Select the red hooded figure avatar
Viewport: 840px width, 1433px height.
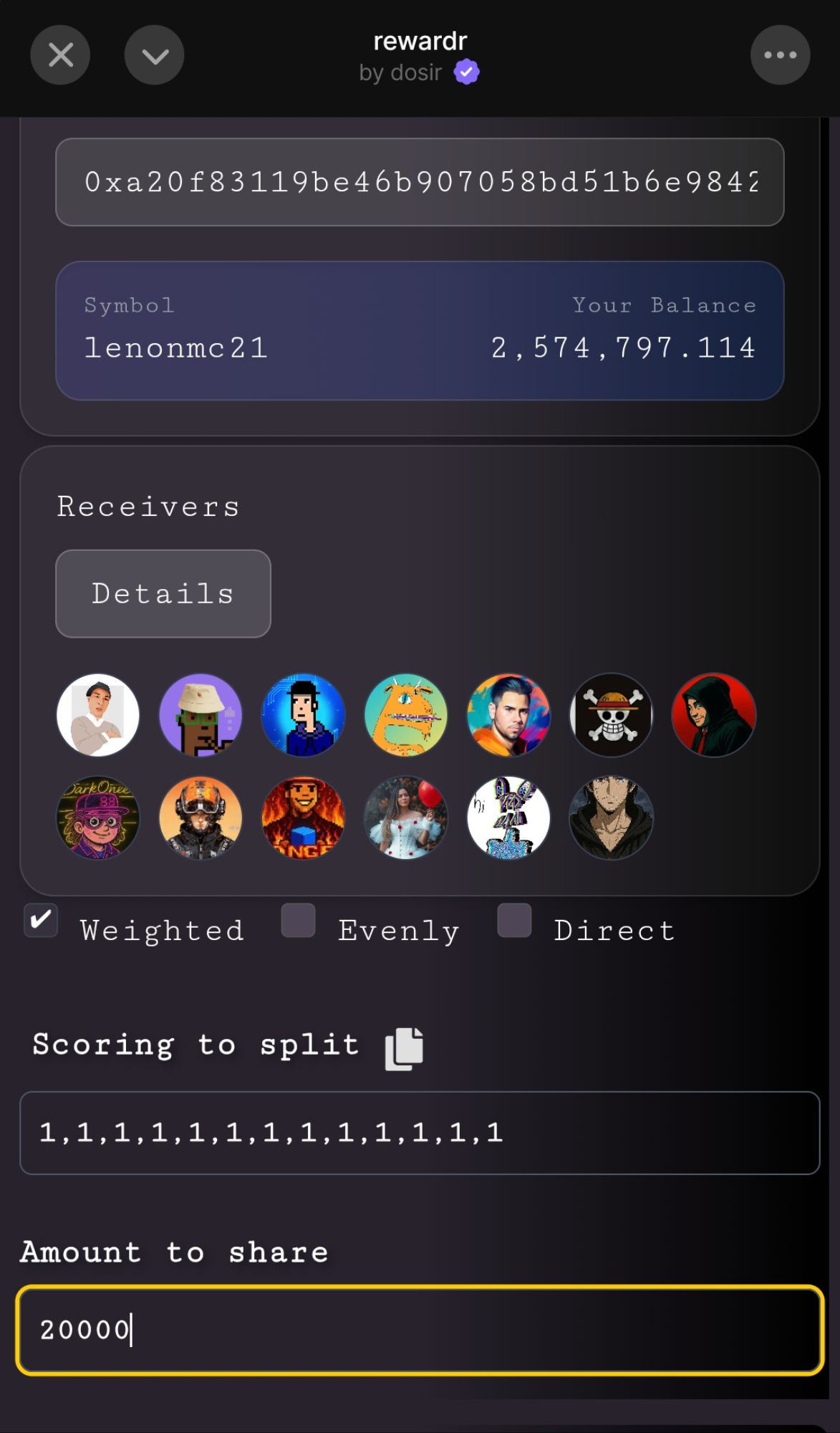click(714, 715)
